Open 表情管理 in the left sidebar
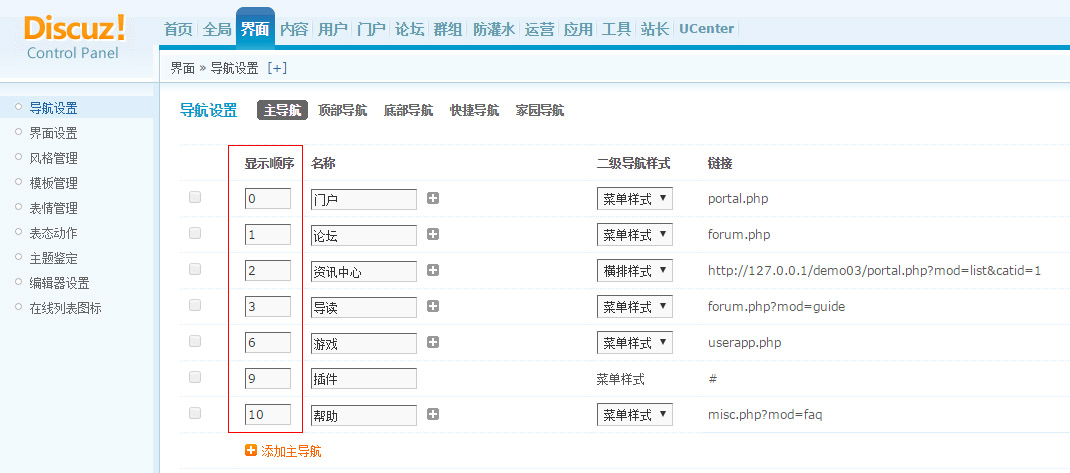The width and height of the screenshot is (1070, 473). point(53,208)
